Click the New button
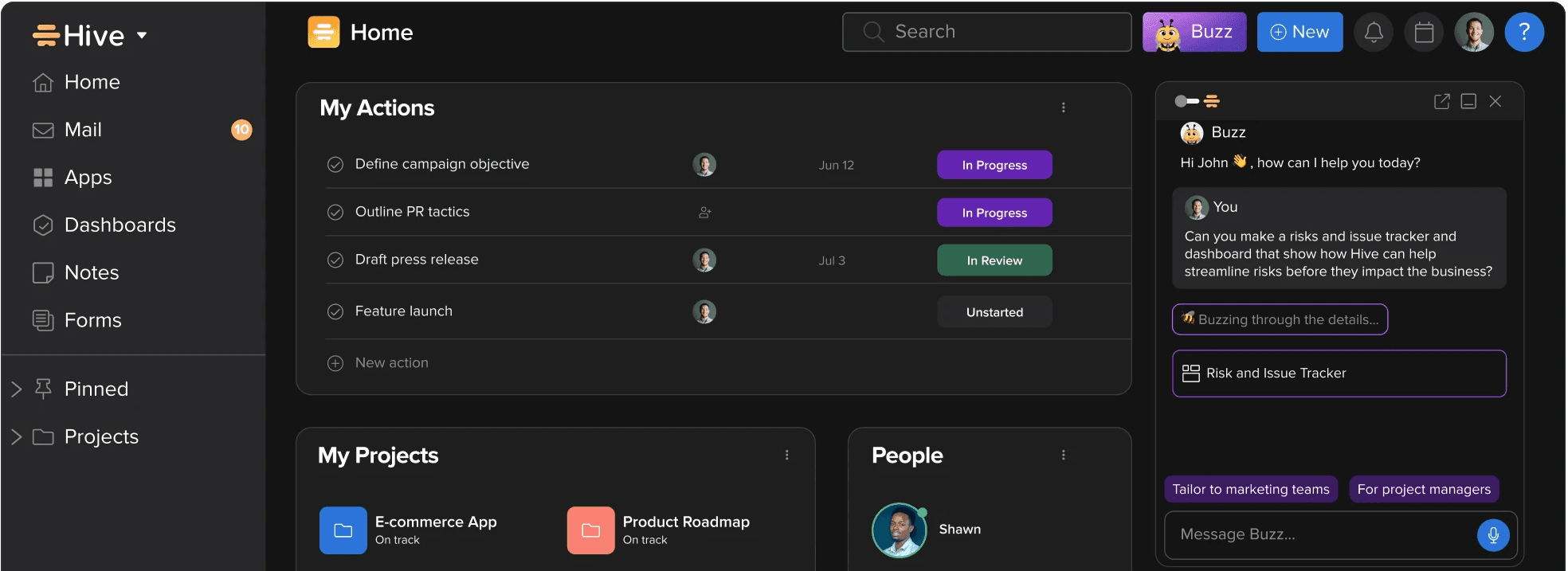 pyautogui.click(x=1299, y=32)
